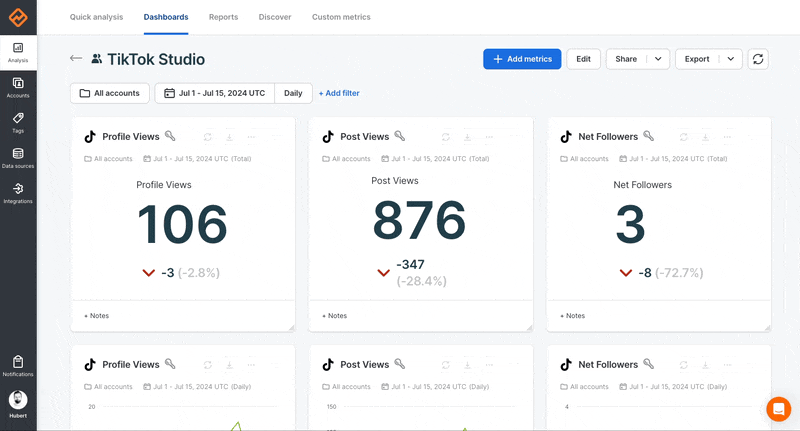This screenshot has height=431, width=800.
Task: Open the Tags sidebar icon
Action: tap(18, 123)
